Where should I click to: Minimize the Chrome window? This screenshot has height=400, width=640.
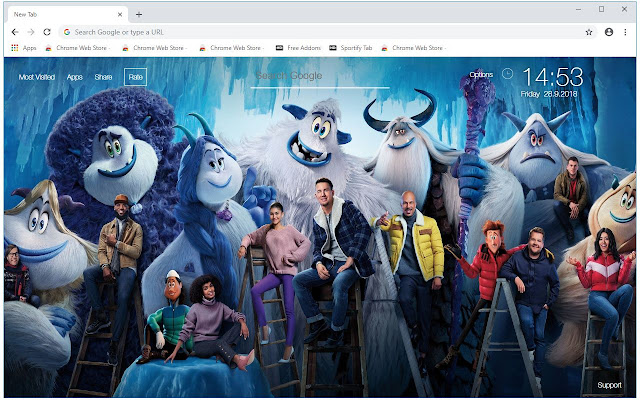(578, 9)
